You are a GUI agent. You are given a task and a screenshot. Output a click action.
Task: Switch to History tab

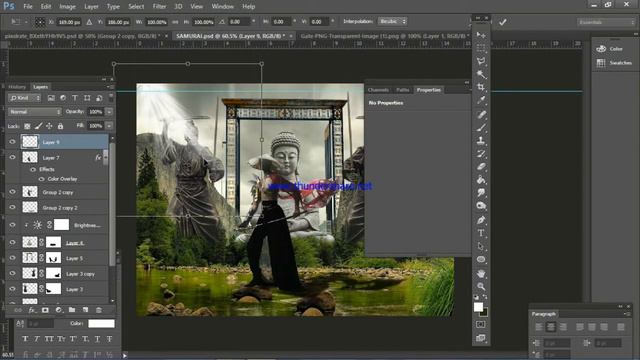tap(17, 87)
